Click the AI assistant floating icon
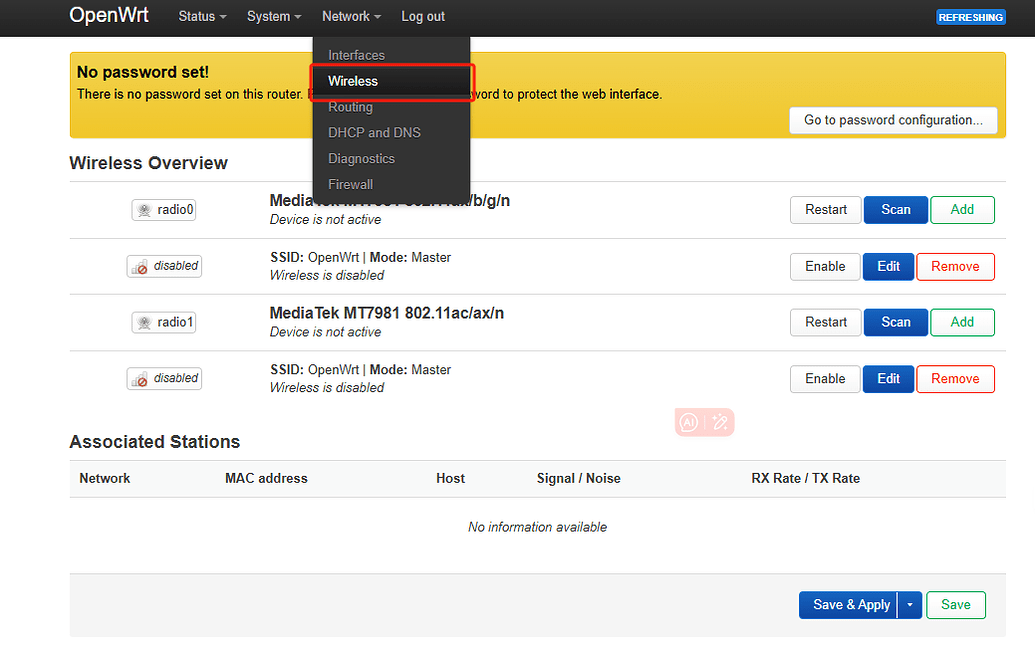This screenshot has width=1035, height=654. (x=688, y=422)
